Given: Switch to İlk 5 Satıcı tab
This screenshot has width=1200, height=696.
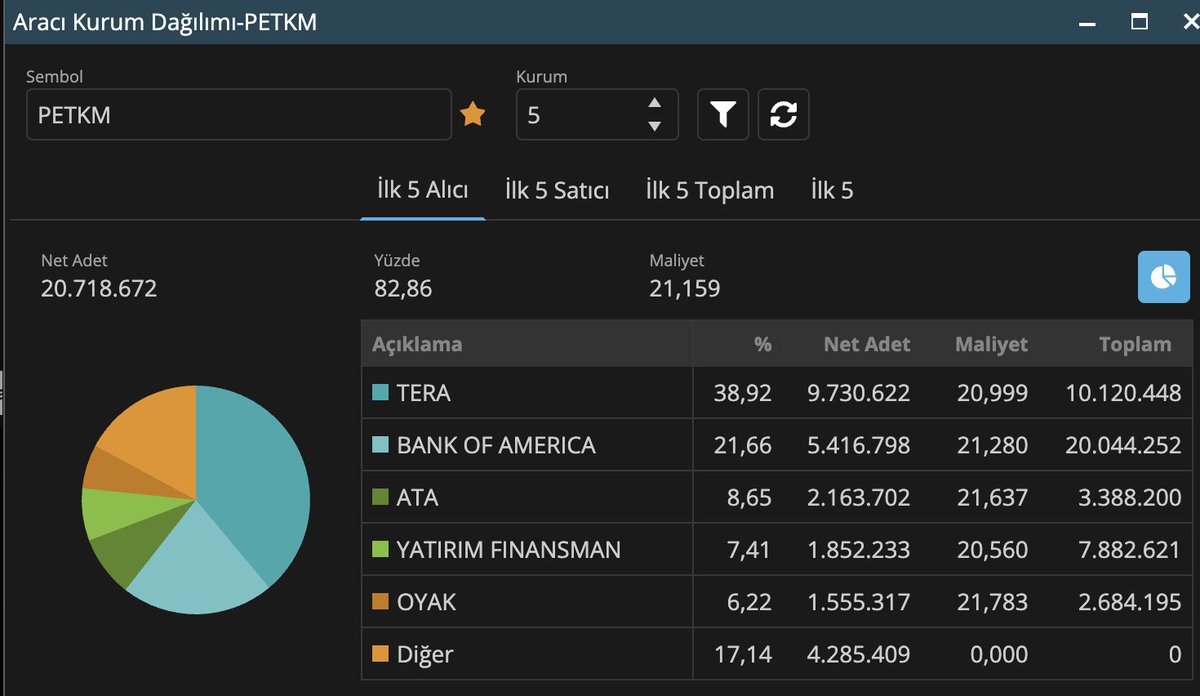Looking at the screenshot, I should (x=557, y=190).
